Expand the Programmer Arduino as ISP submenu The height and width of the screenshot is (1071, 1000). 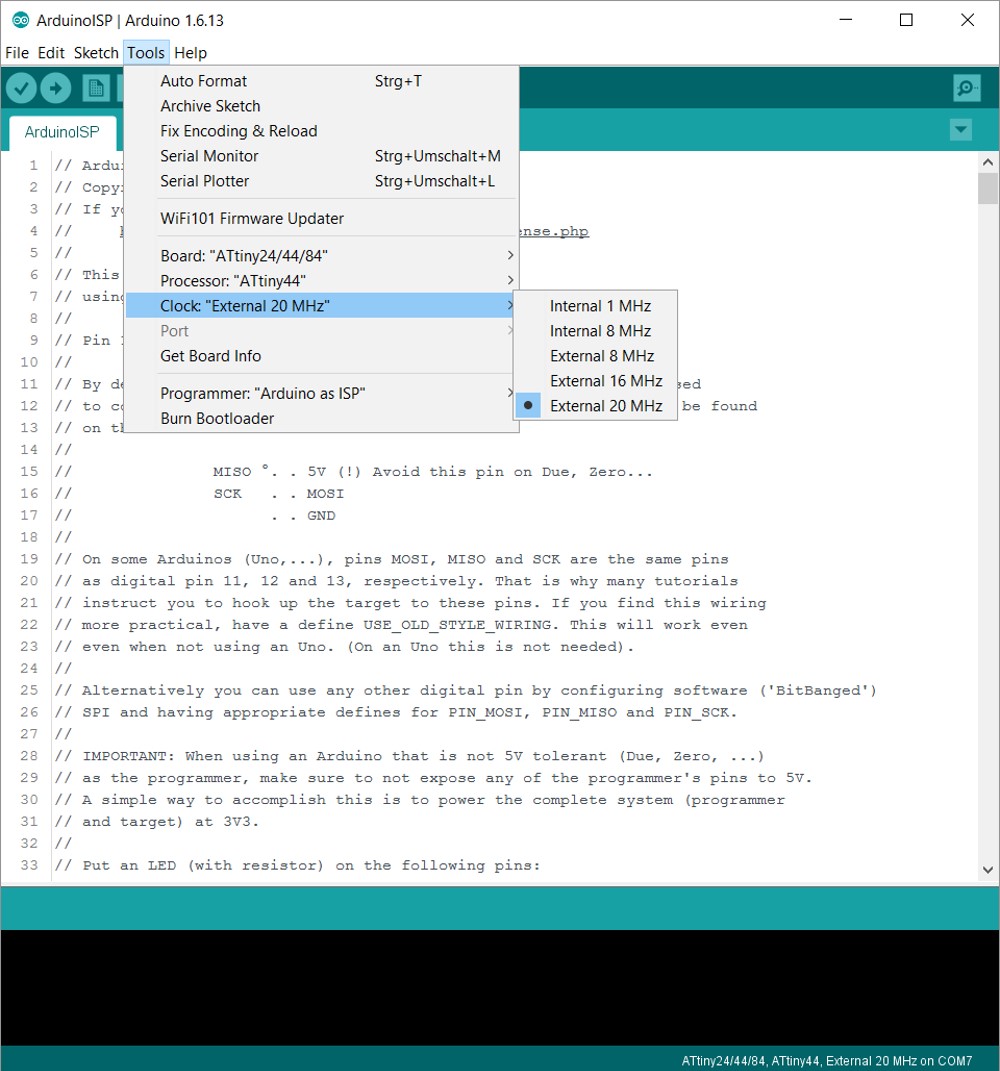pos(321,393)
